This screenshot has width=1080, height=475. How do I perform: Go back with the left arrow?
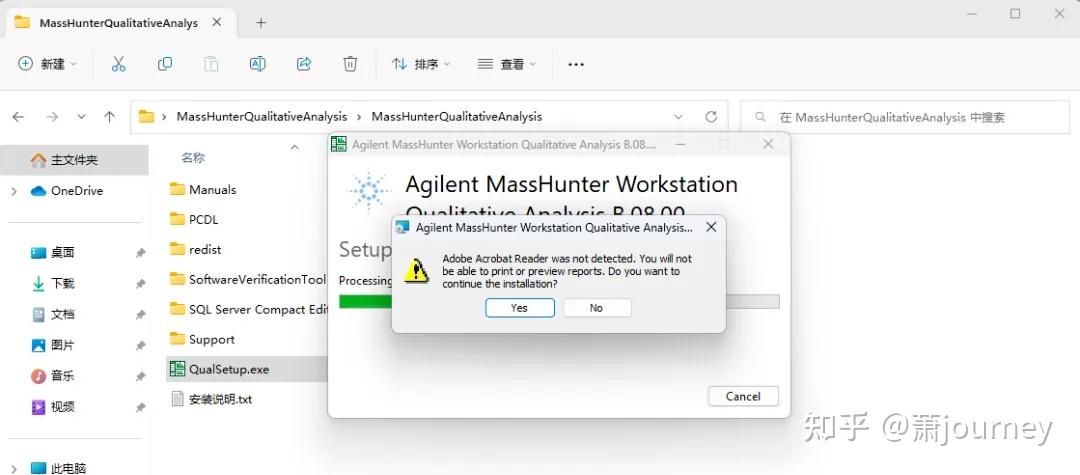pos(19,117)
